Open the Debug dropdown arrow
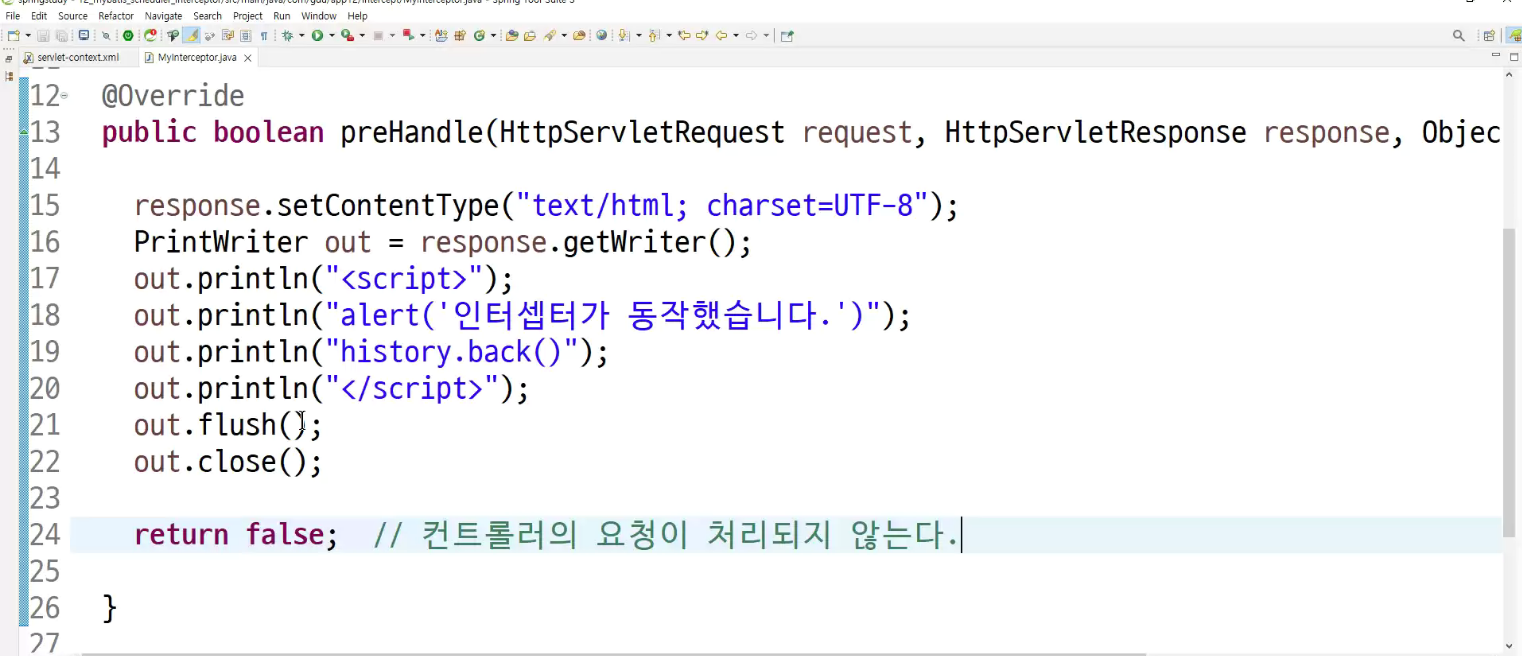The width and height of the screenshot is (1522, 656). (302, 35)
